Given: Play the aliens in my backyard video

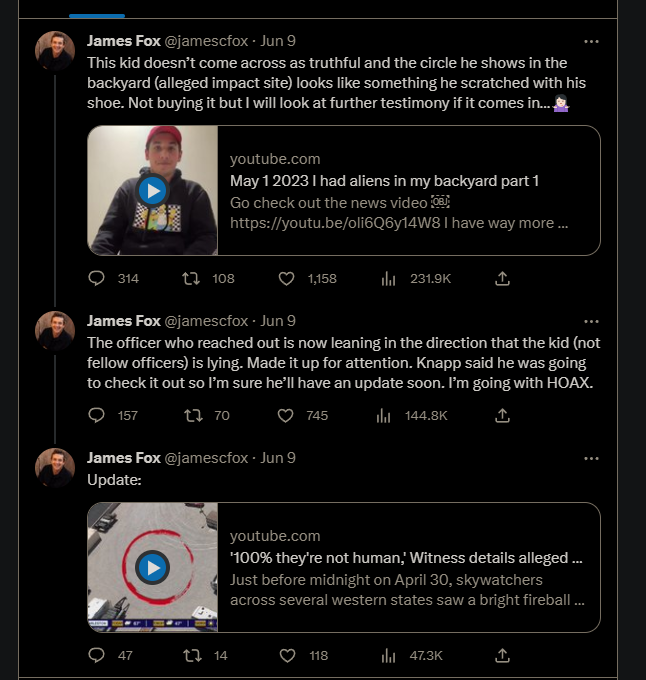Looking at the screenshot, I should coord(152,190).
